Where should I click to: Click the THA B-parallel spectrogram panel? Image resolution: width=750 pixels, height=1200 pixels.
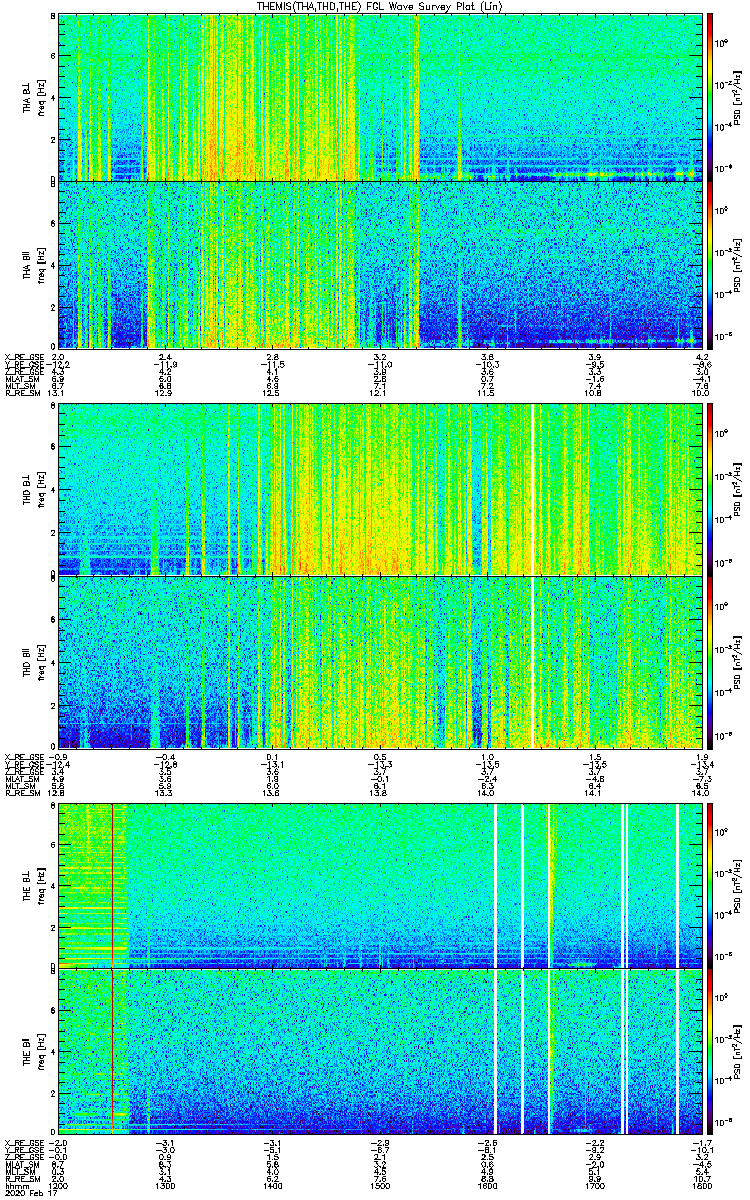coord(380,265)
